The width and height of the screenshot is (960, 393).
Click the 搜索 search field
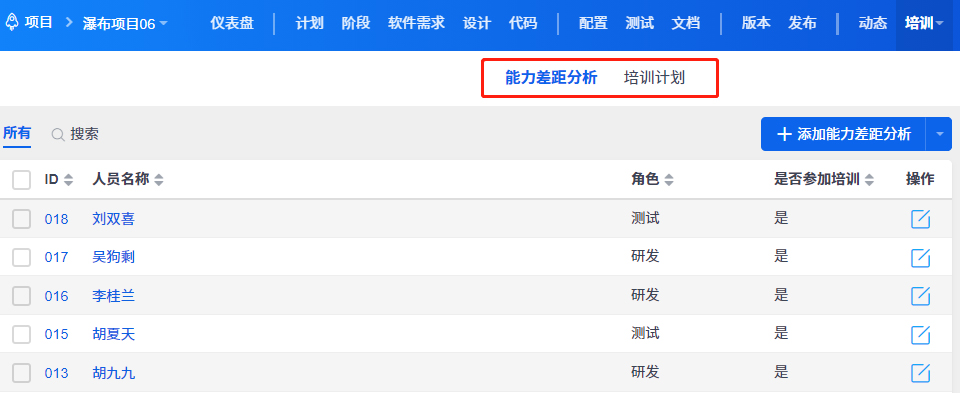84,134
